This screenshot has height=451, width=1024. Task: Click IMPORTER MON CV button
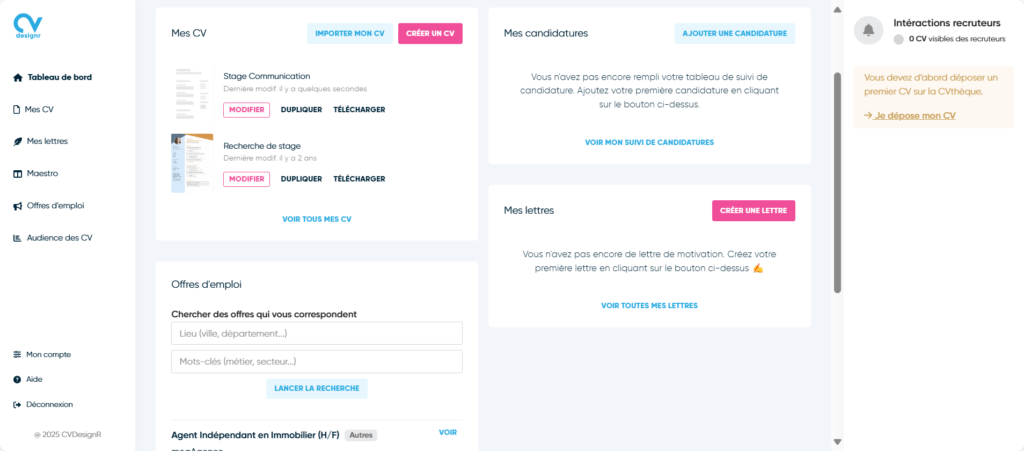pos(349,33)
